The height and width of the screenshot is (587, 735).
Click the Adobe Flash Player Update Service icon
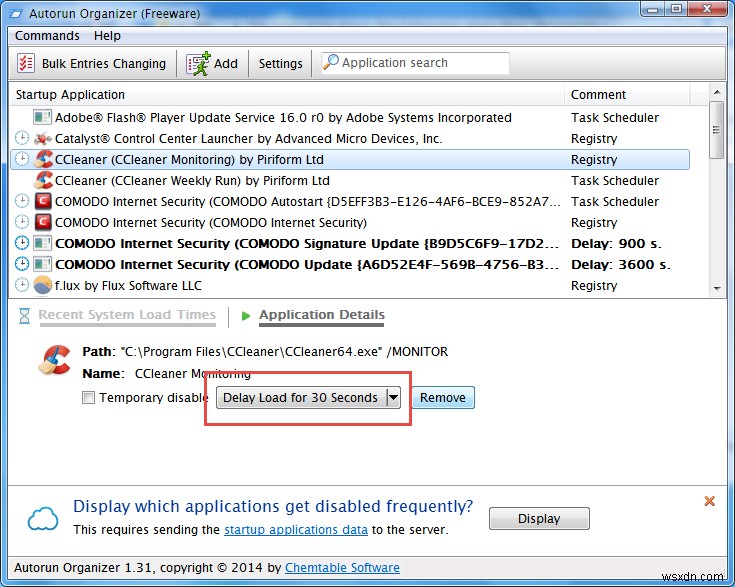[43, 117]
